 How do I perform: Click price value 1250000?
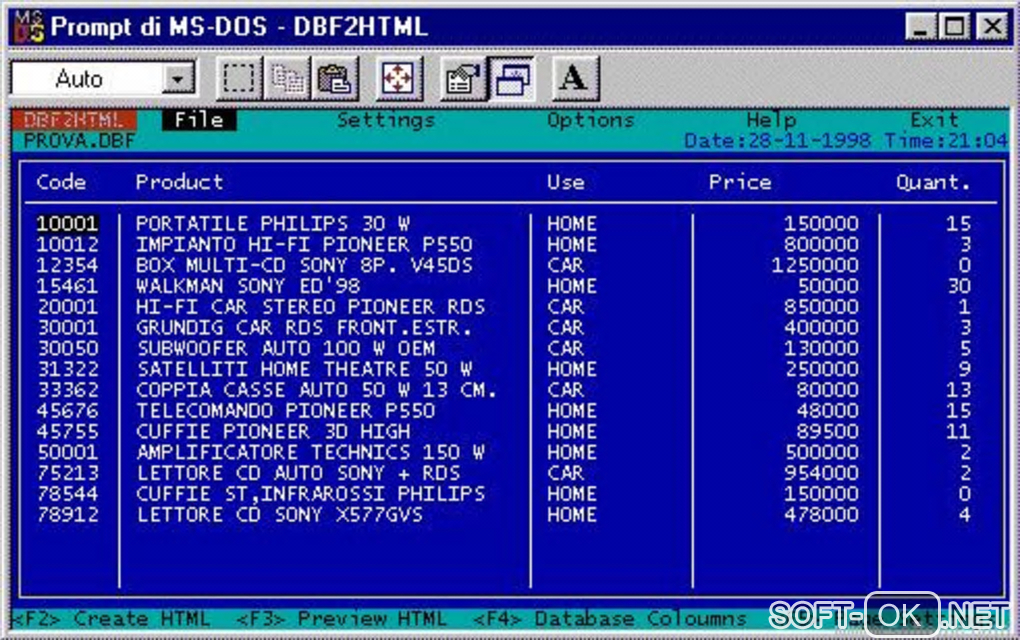click(x=814, y=265)
